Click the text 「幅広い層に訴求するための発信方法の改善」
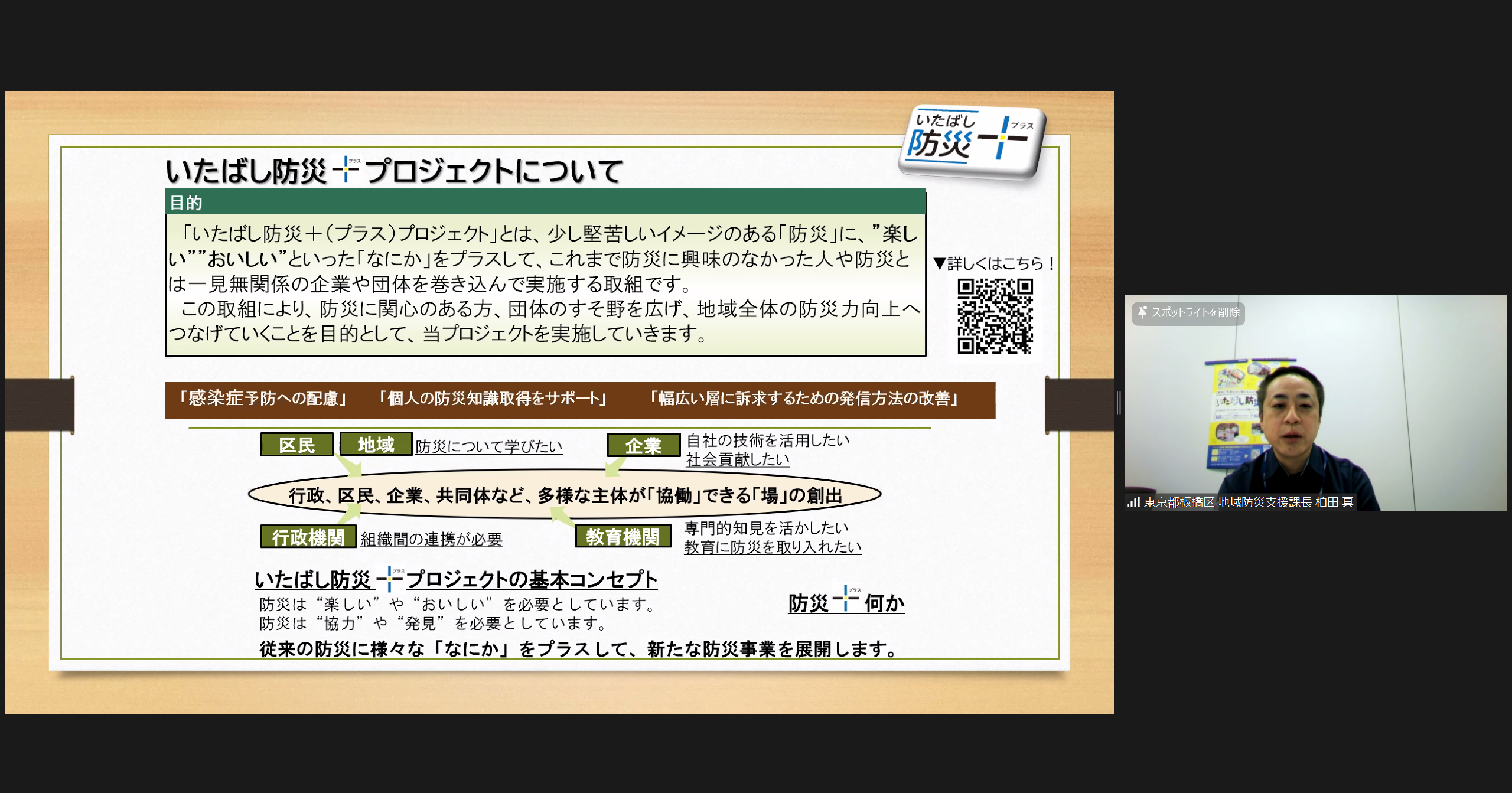The width and height of the screenshot is (1512, 793). pyautogui.click(x=803, y=399)
